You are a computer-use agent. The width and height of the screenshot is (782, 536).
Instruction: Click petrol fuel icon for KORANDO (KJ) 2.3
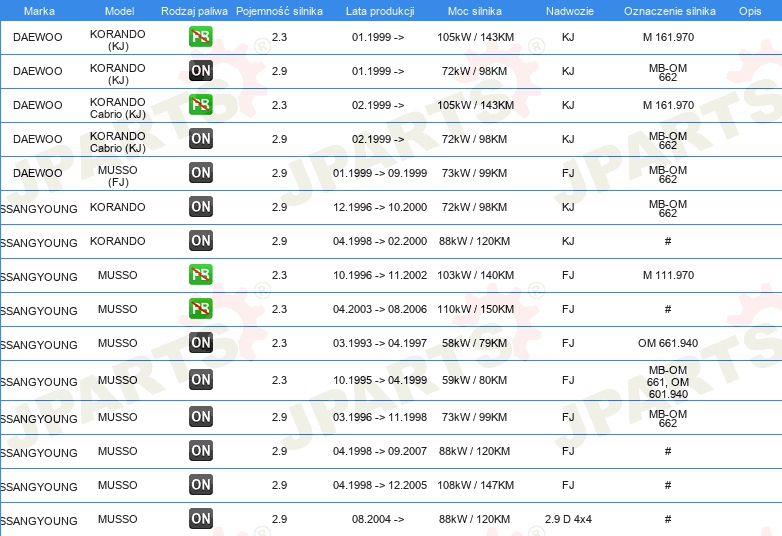(200, 37)
